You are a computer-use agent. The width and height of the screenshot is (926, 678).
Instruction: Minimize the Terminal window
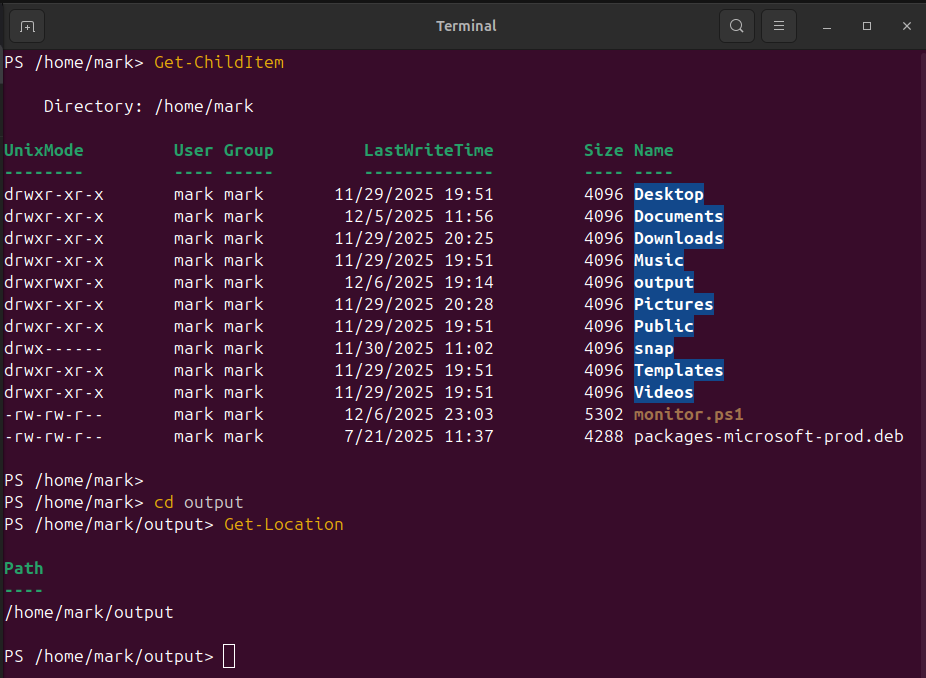tap(827, 26)
